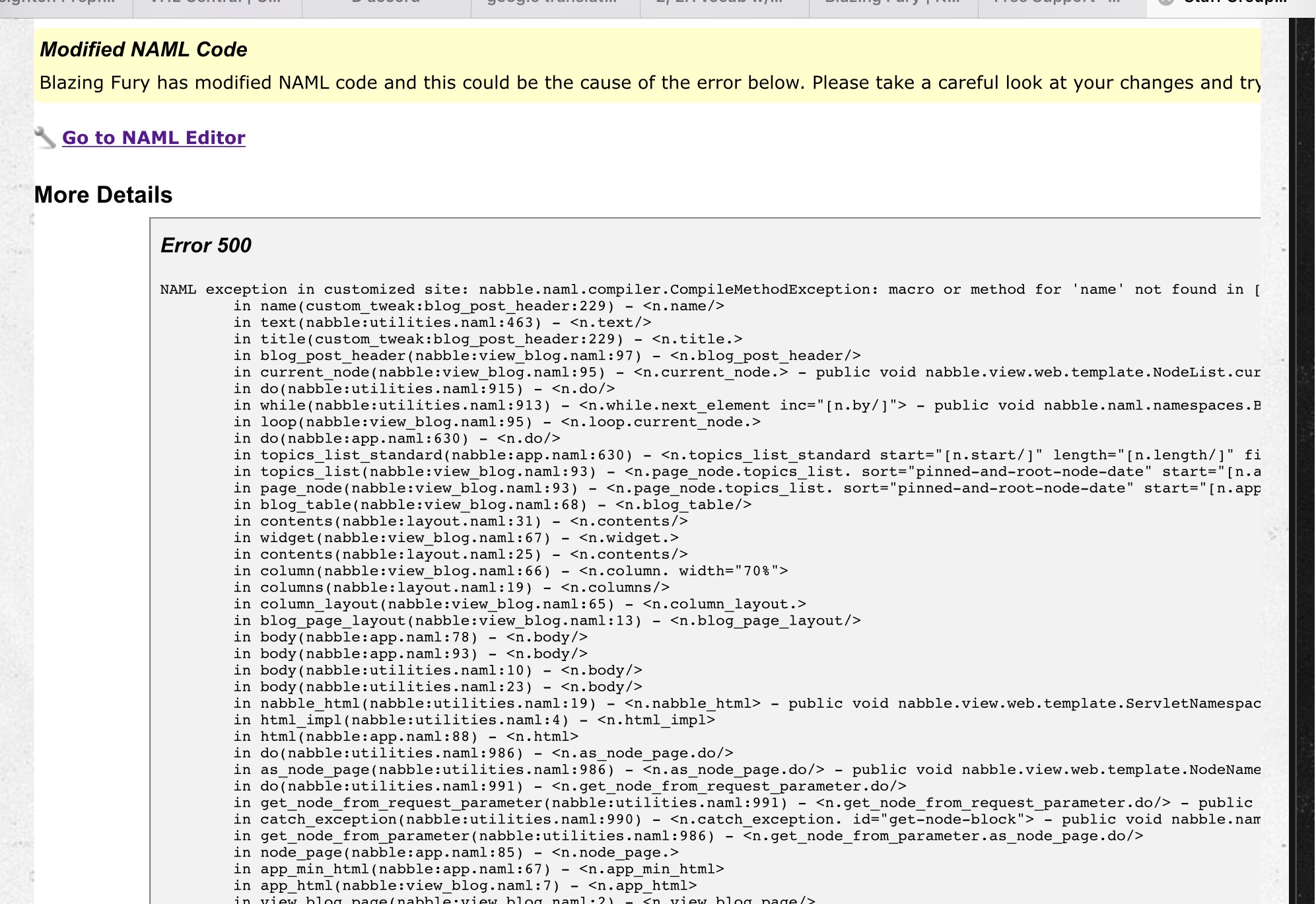The width and height of the screenshot is (1316, 904).
Task: Click the blog_post_header stack trace line
Action: pyautogui.click(x=547, y=356)
